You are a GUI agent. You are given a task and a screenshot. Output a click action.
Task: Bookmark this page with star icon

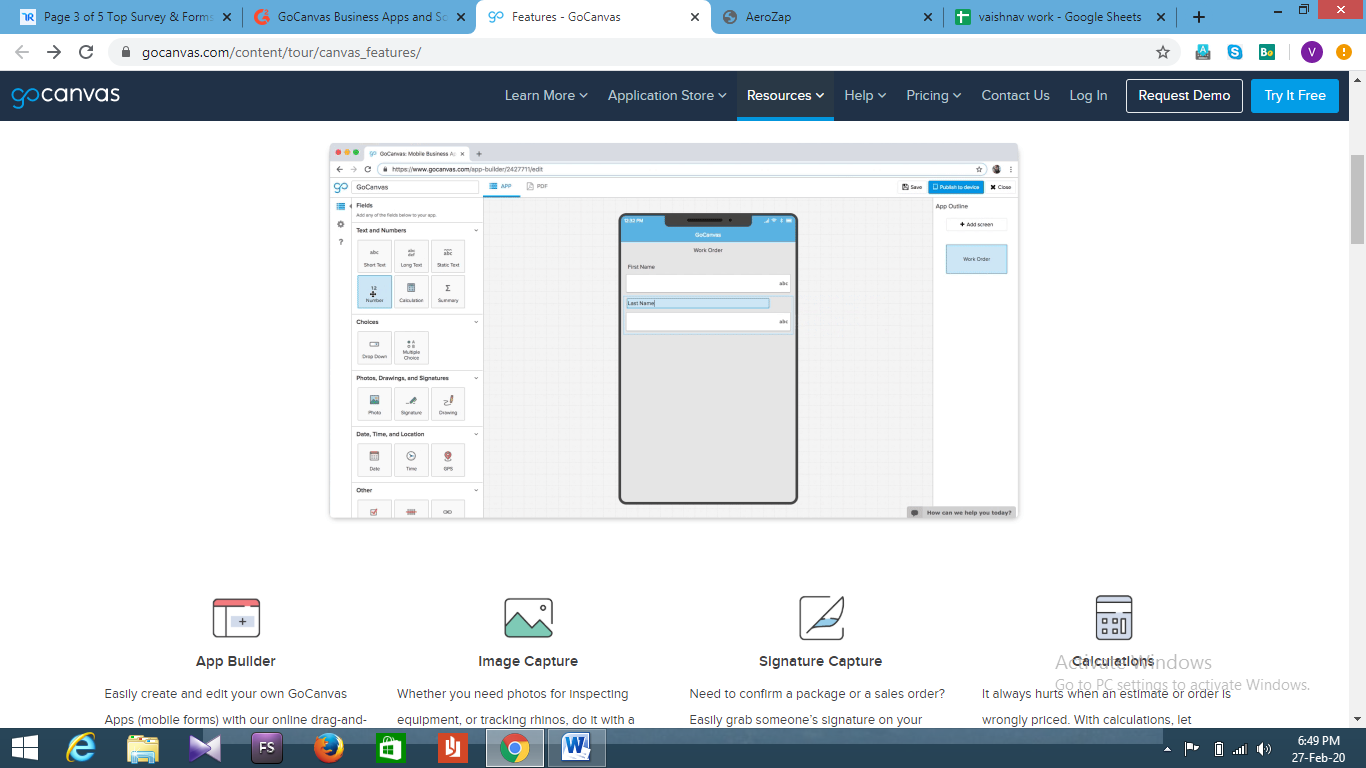pos(1163,52)
